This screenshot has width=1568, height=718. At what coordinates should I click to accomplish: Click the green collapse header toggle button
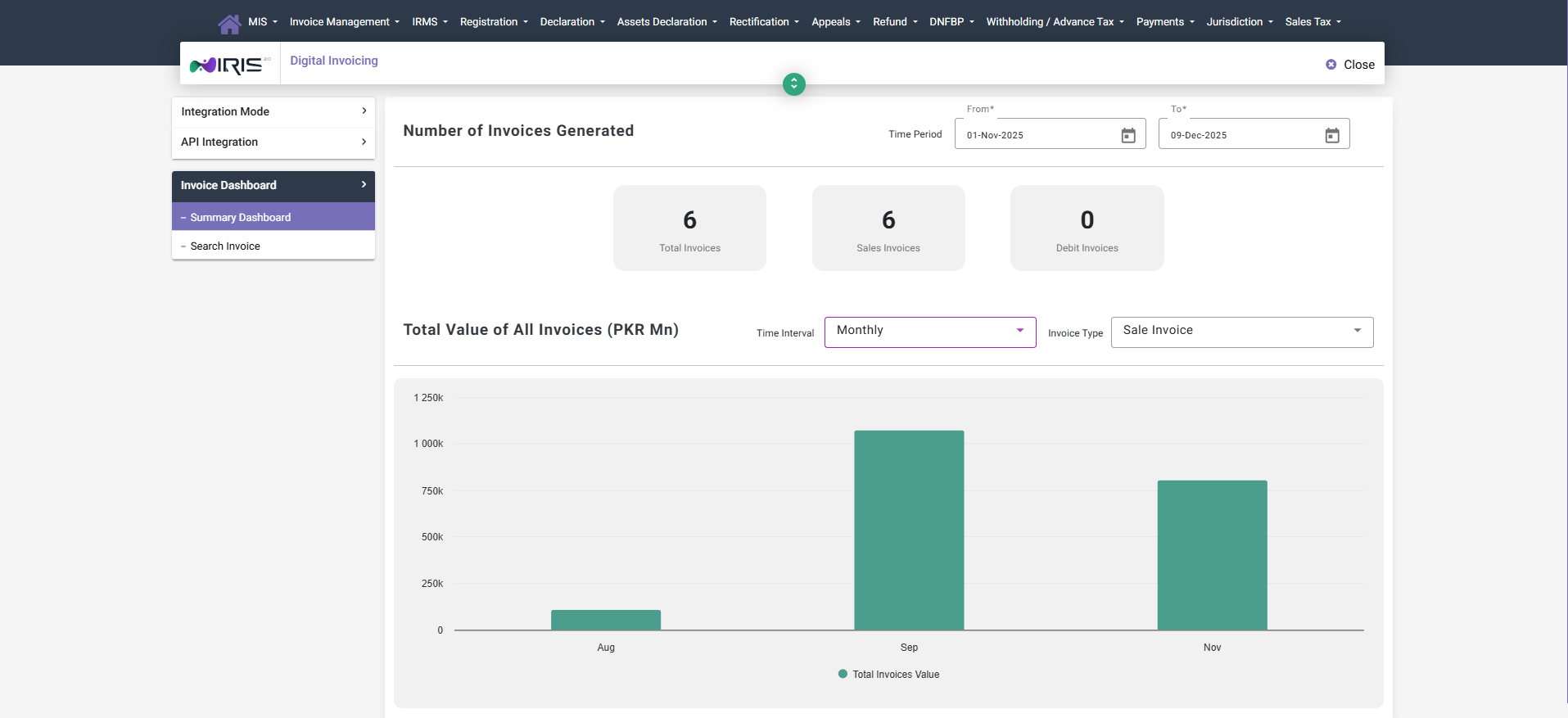(793, 84)
